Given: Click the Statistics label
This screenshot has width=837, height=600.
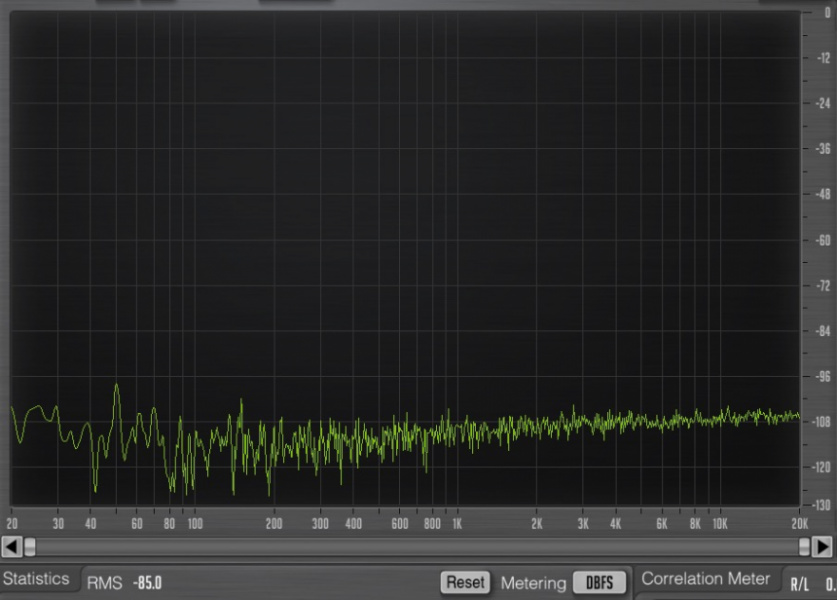Looking at the screenshot, I should coord(36,579).
